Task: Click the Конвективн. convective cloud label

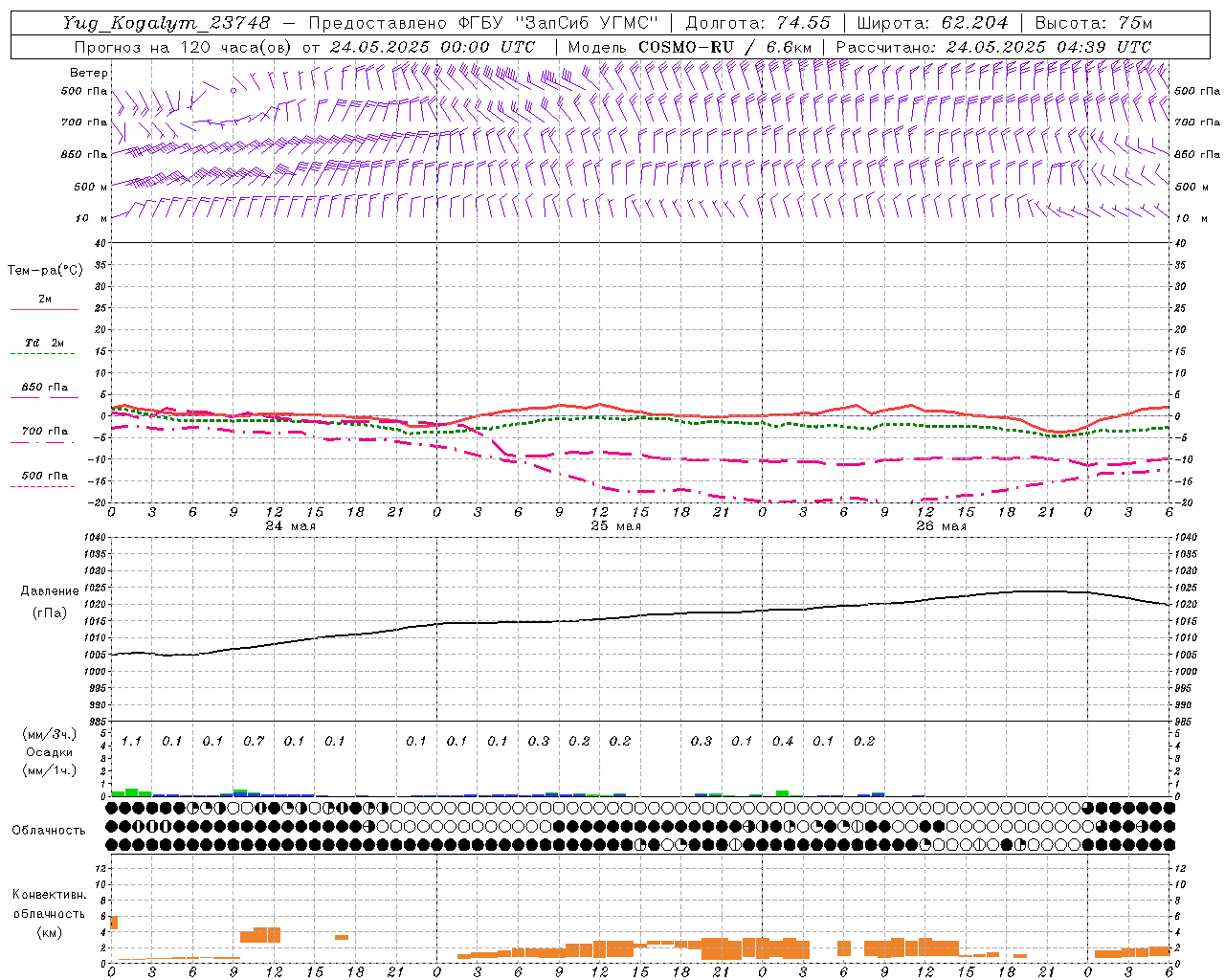Action: [50, 895]
